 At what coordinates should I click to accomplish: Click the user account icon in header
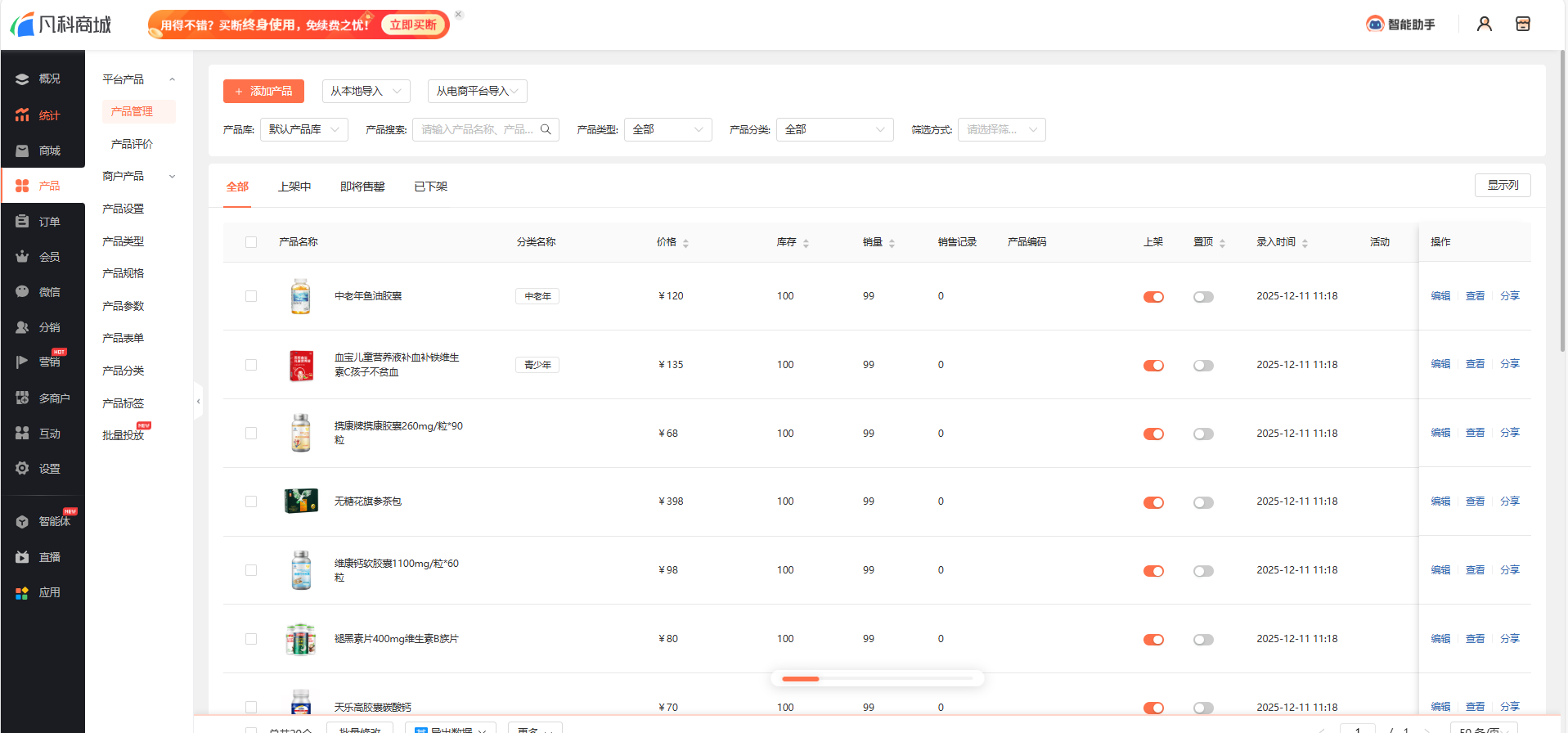point(1484,25)
